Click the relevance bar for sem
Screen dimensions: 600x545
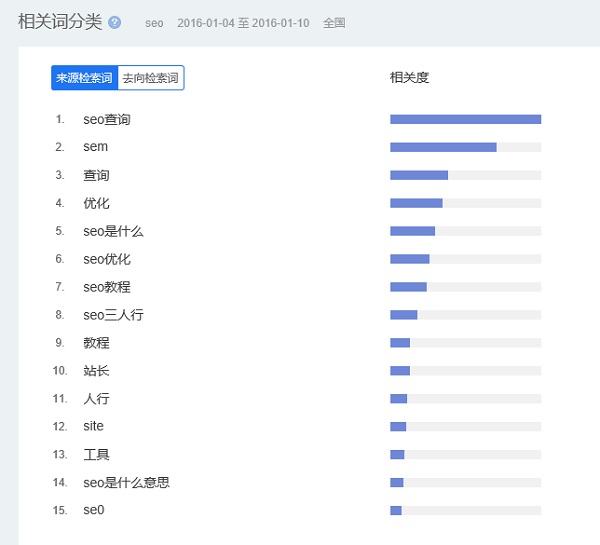tap(465, 147)
